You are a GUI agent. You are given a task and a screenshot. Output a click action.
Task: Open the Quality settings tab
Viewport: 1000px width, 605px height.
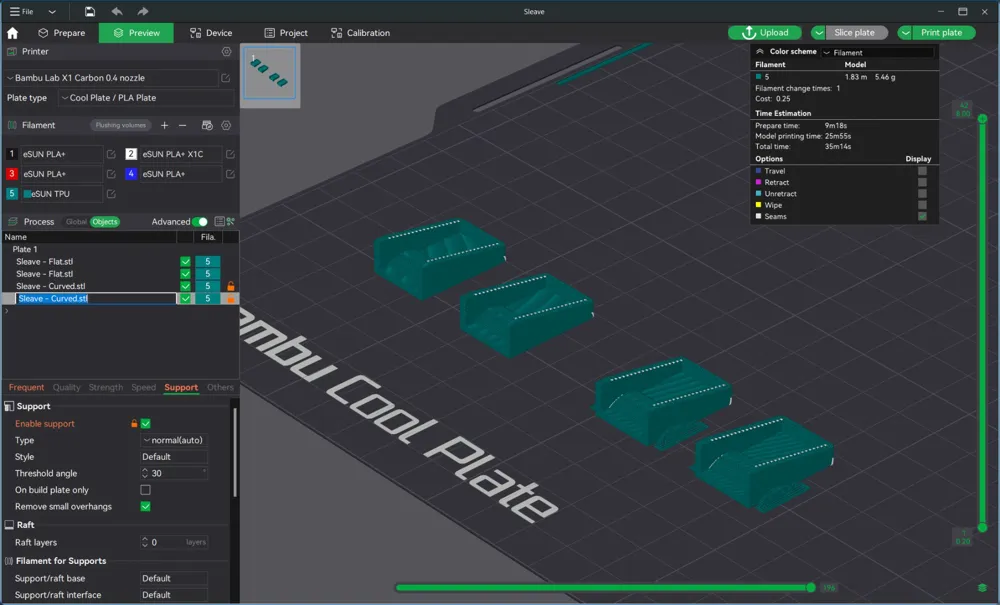click(x=66, y=388)
